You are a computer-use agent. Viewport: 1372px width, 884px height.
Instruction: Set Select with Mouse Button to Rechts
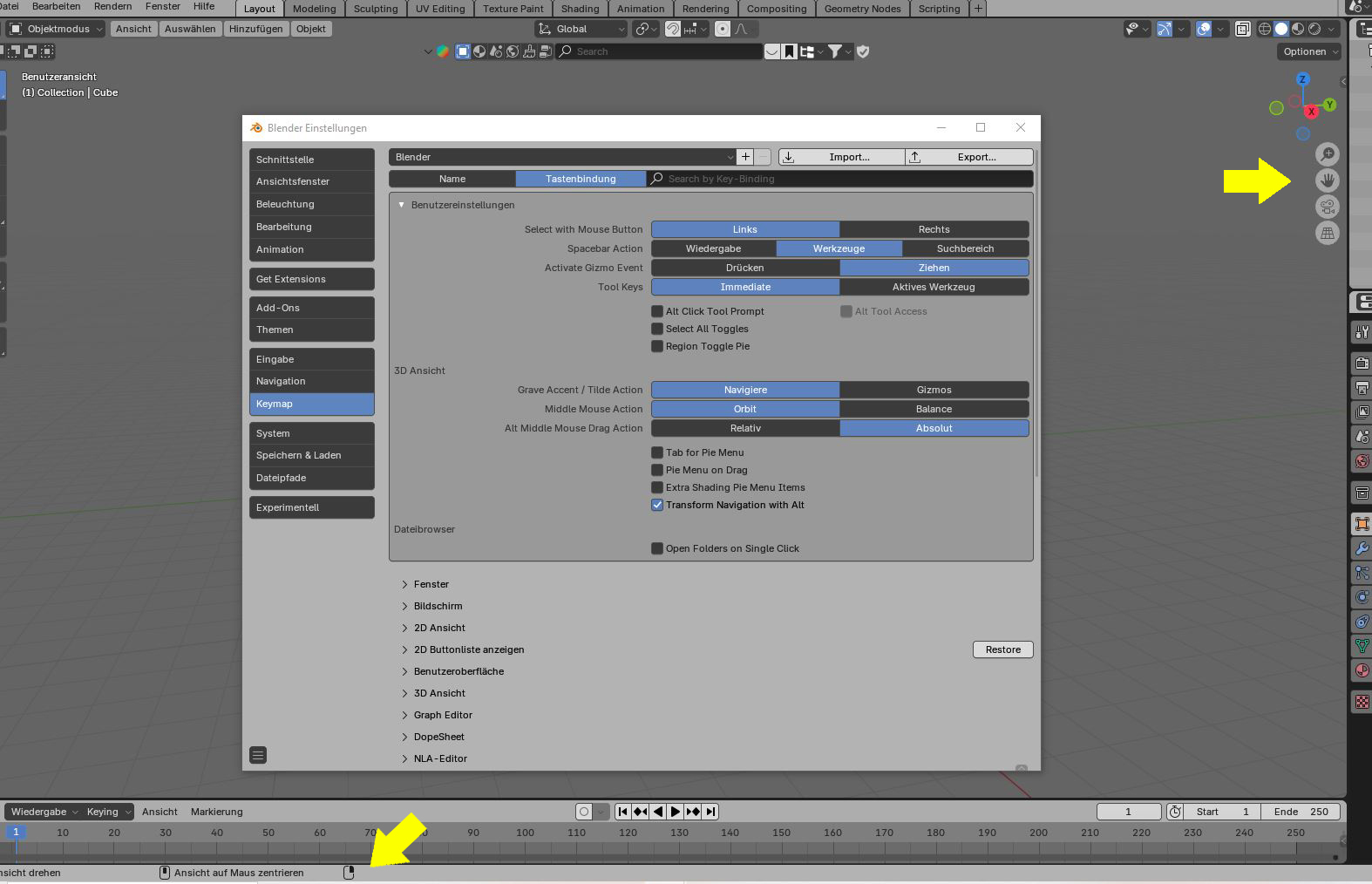click(934, 229)
